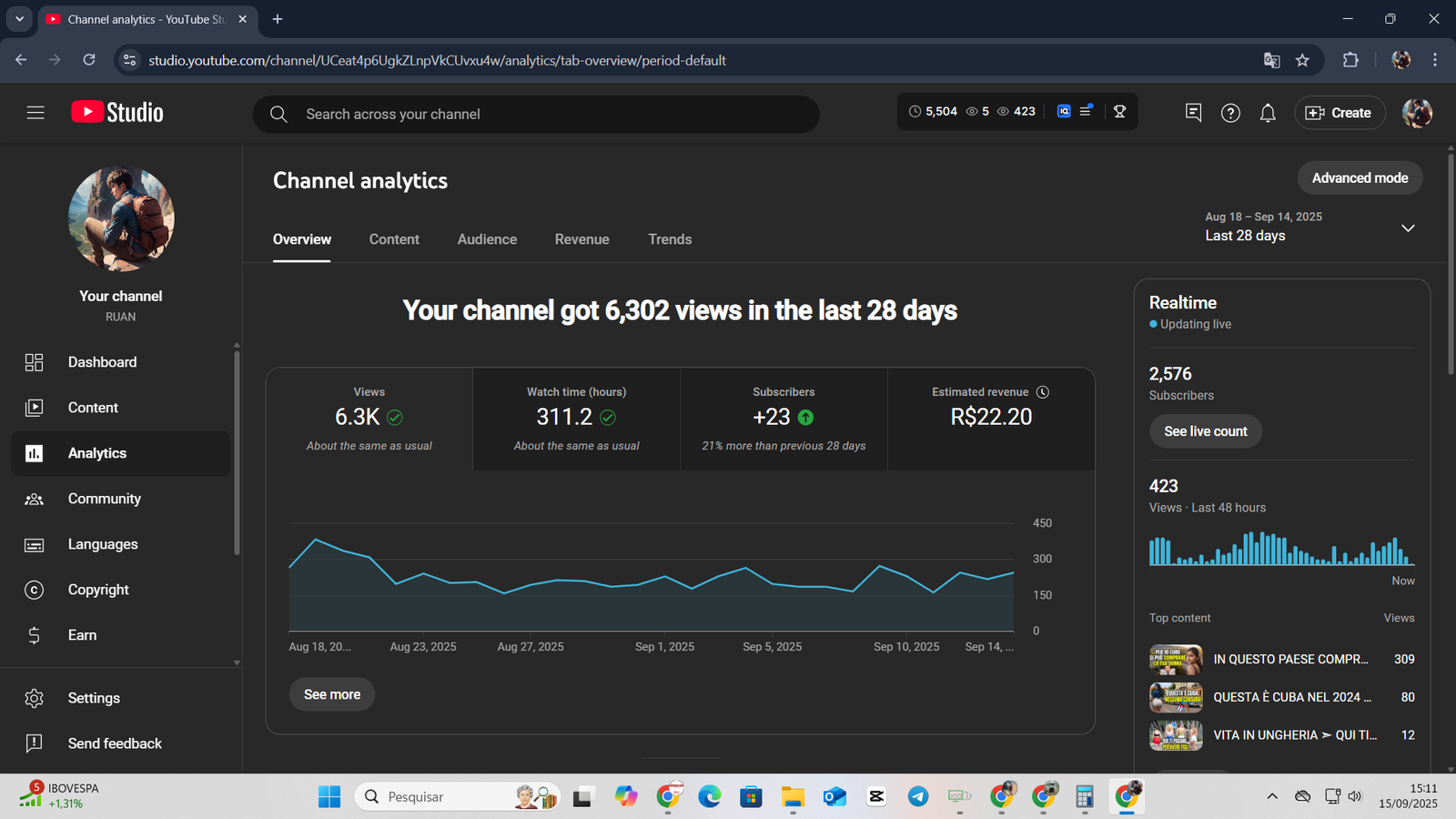The width and height of the screenshot is (1456, 819).
Task: Switch to the Content analytics tab
Action: pyautogui.click(x=394, y=239)
